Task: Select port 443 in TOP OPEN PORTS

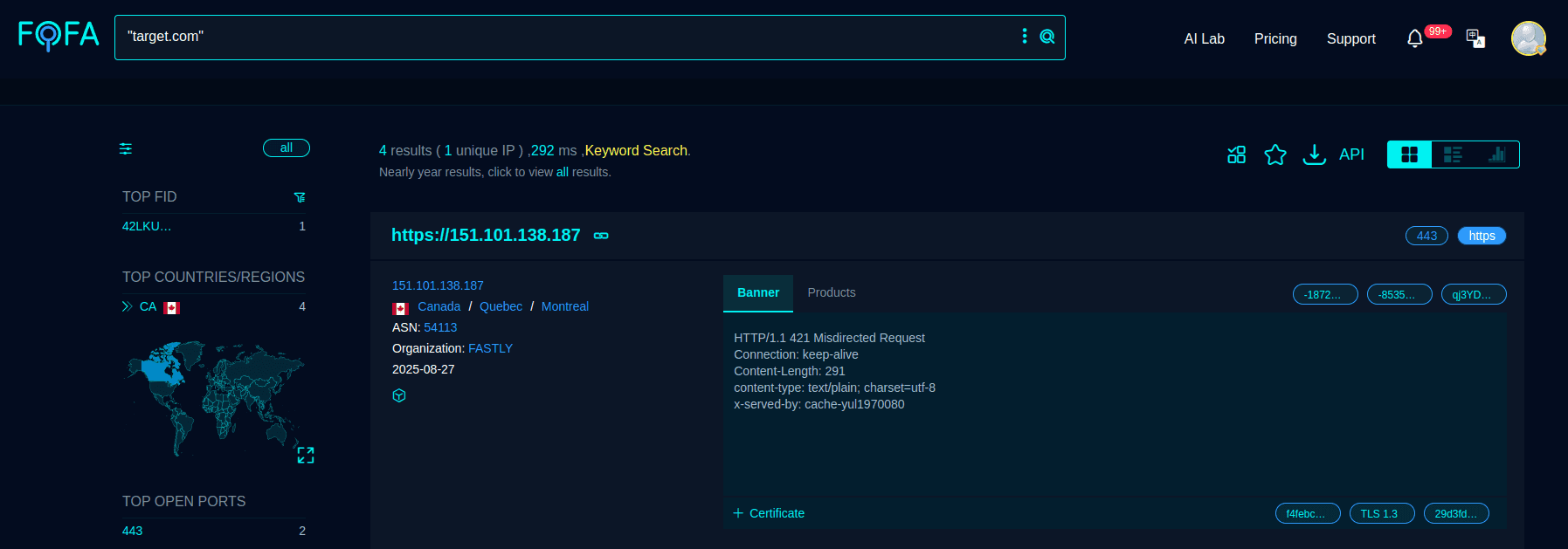Action: [132, 531]
